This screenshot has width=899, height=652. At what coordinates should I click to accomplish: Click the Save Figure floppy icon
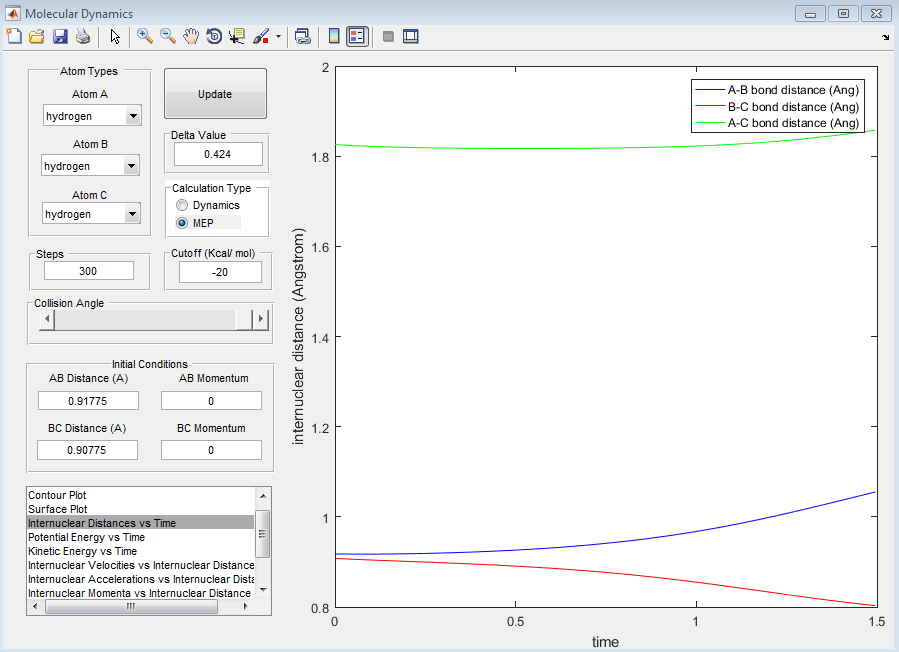tap(60, 37)
